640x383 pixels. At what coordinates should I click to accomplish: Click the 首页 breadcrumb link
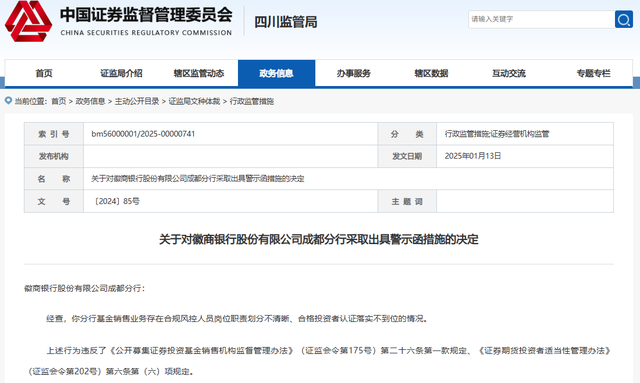click(59, 101)
